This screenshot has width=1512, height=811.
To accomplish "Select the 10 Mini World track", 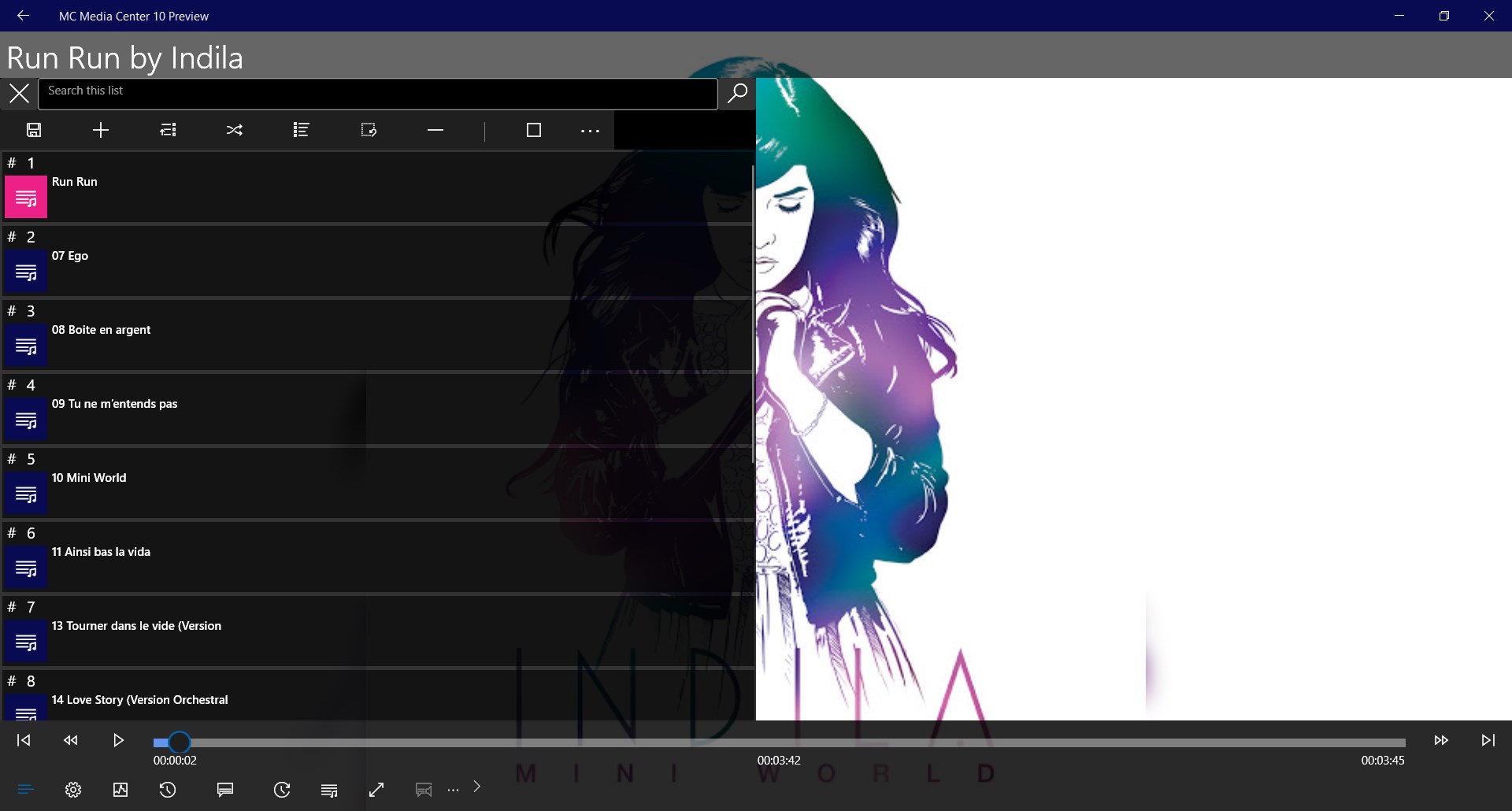I will (378, 483).
